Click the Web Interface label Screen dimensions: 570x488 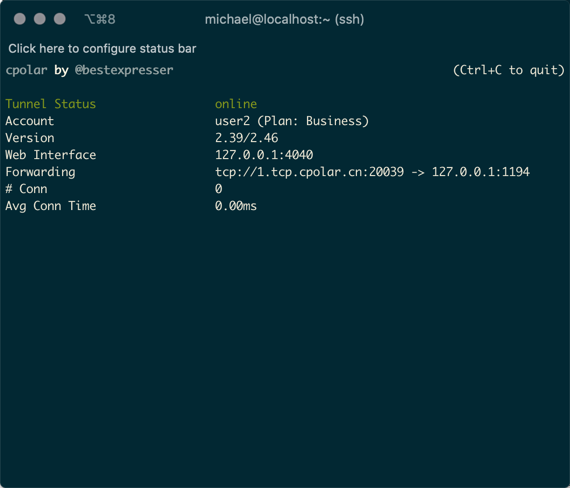tap(51, 155)
